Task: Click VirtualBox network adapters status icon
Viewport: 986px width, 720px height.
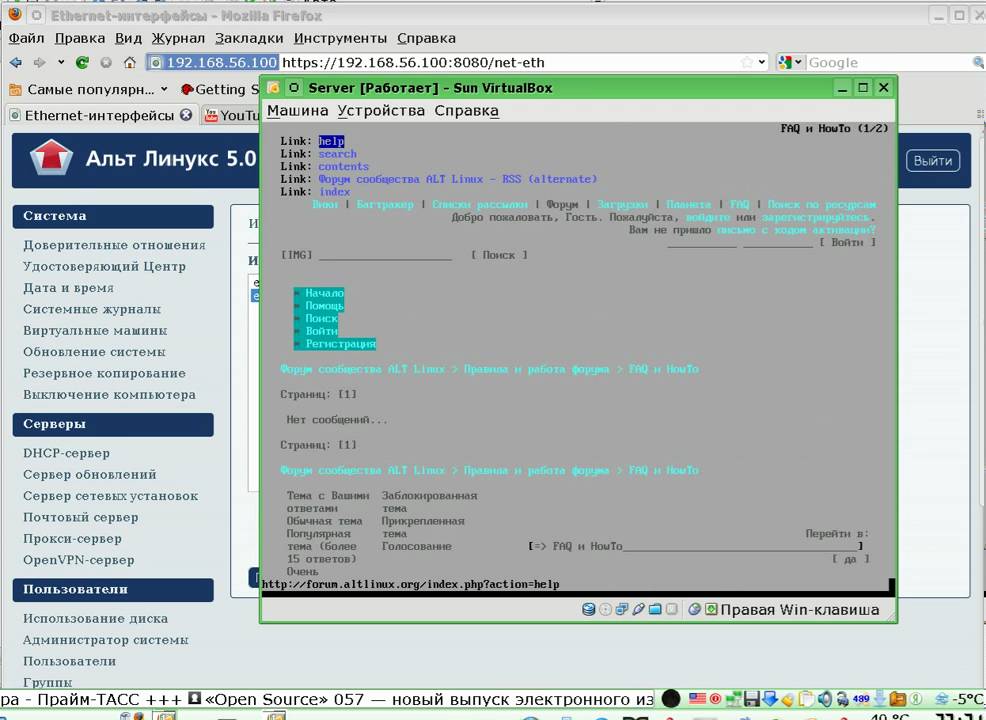Action: pos(621,609)
